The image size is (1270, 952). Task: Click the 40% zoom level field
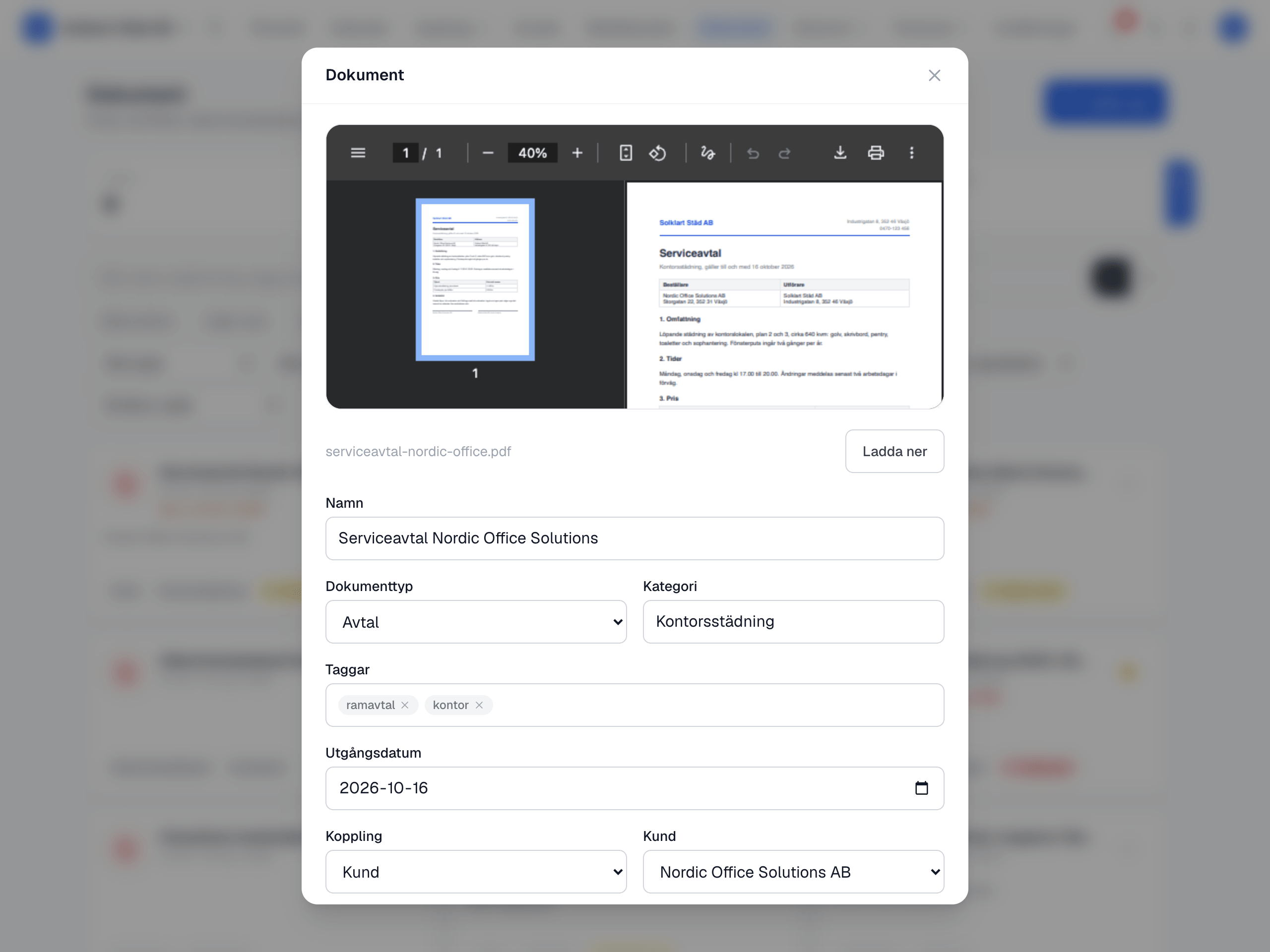532,153
